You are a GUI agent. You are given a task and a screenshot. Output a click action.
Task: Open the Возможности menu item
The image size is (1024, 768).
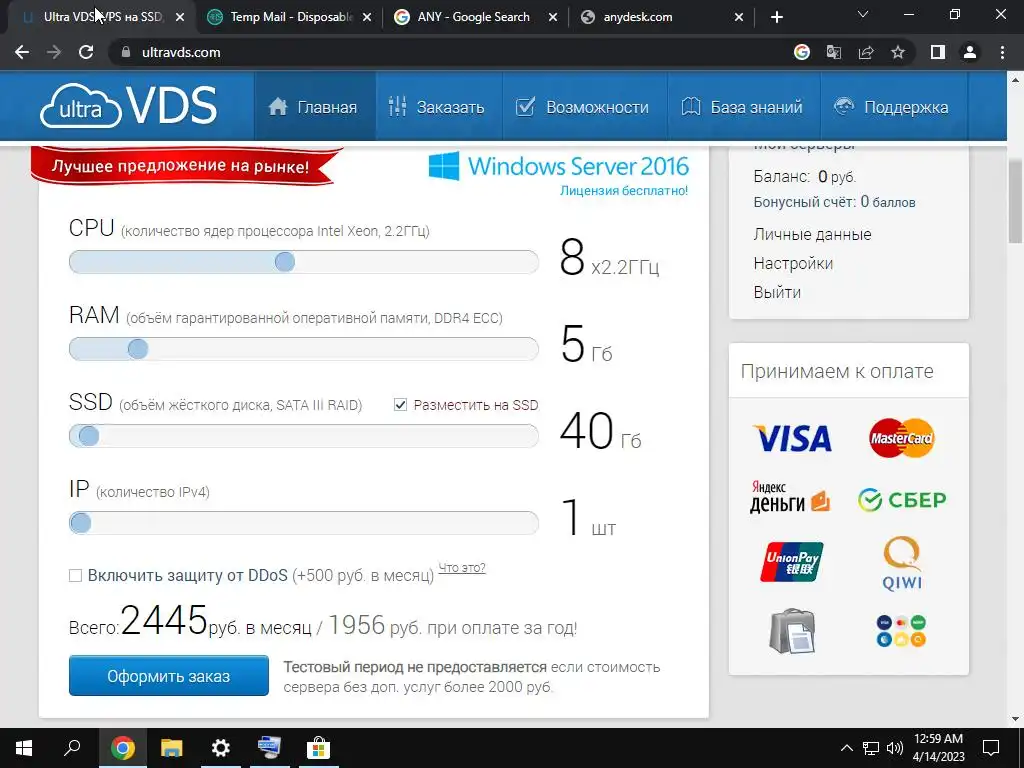pyautogui.click(x=583, y=106)
